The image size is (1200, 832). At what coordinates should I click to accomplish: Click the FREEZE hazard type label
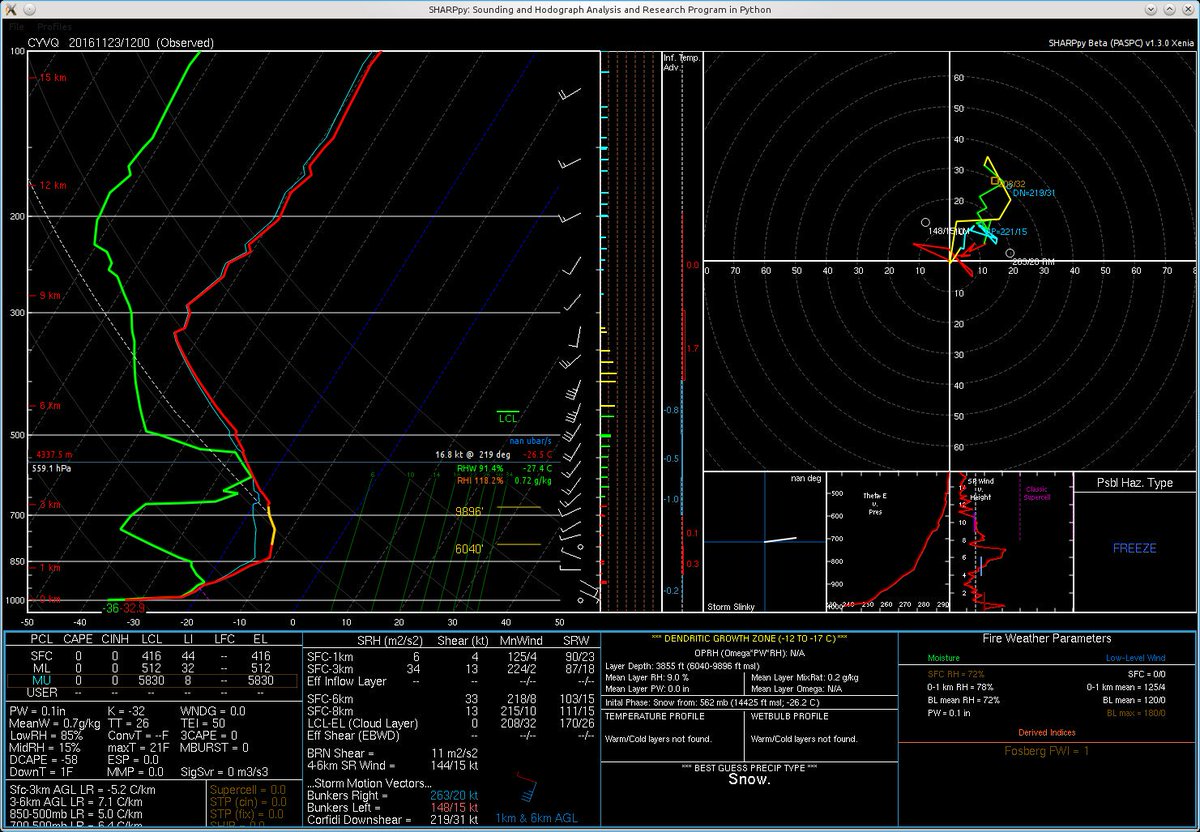tap(1134, 549)
